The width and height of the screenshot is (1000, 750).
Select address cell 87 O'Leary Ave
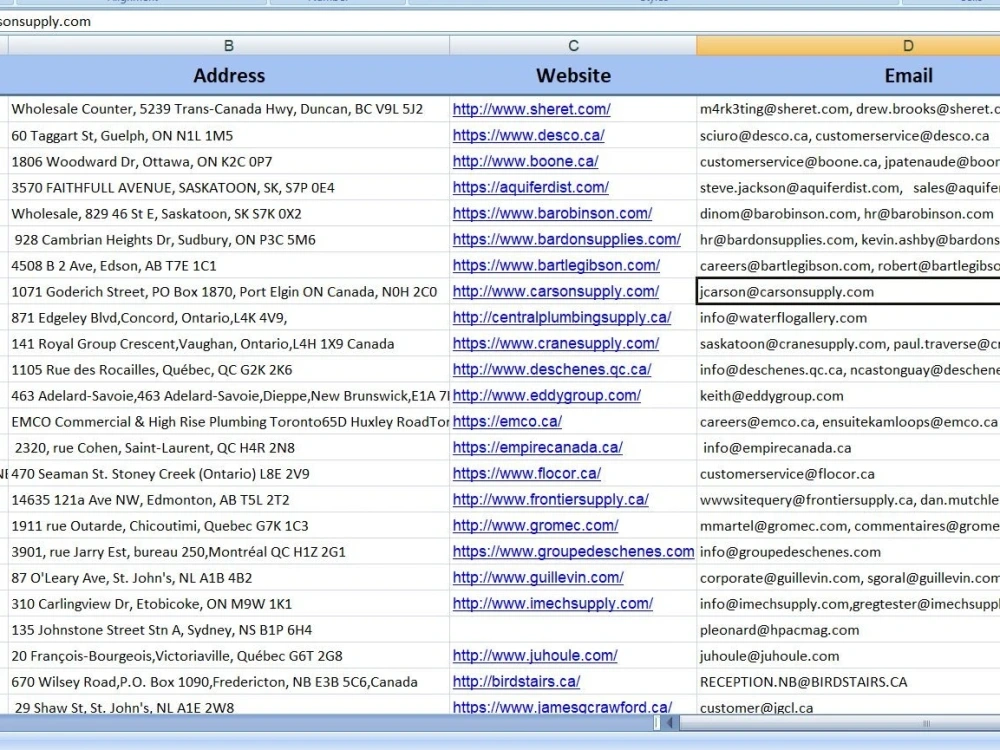pyautogui.click(x=228, y=578)
